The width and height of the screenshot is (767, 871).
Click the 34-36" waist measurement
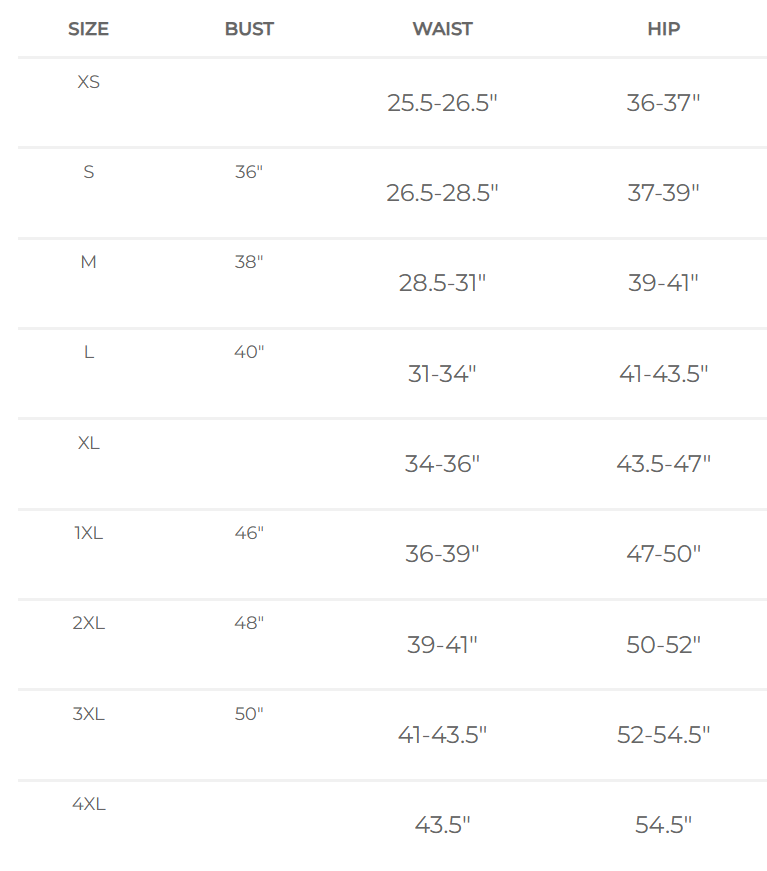(442, 464)
